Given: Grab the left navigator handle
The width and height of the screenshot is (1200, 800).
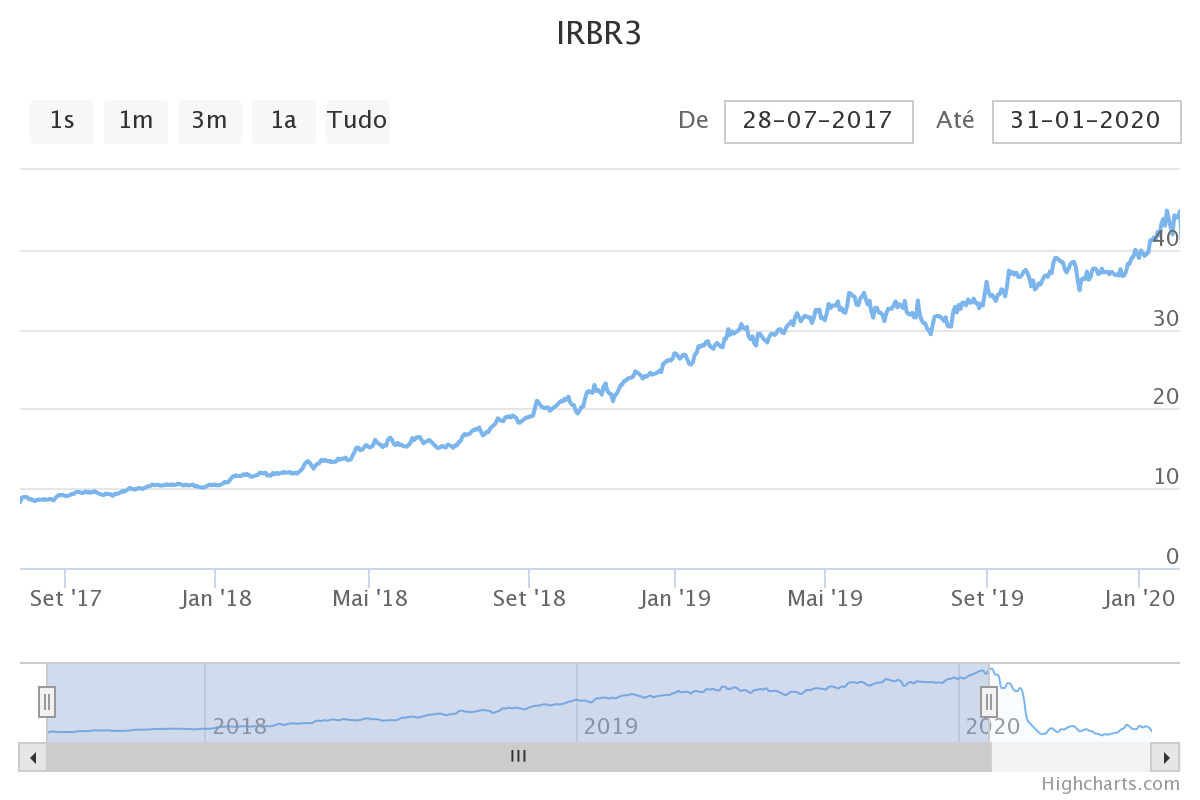Looking at the screenshot, I should (x=47, y=702).
